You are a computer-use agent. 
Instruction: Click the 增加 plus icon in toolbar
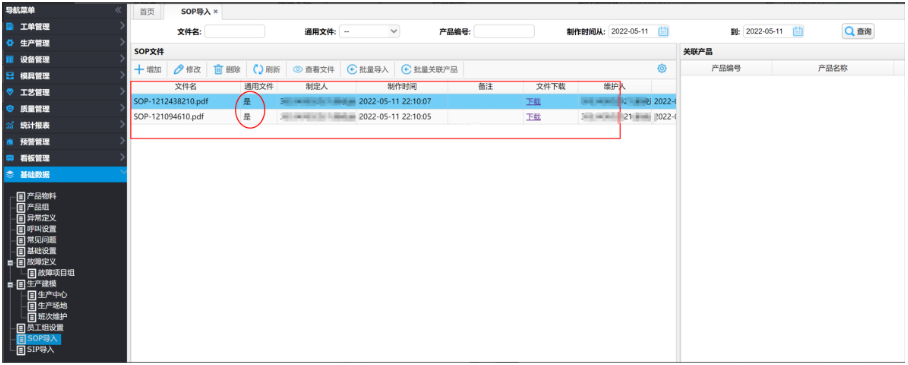click(139, 70)
